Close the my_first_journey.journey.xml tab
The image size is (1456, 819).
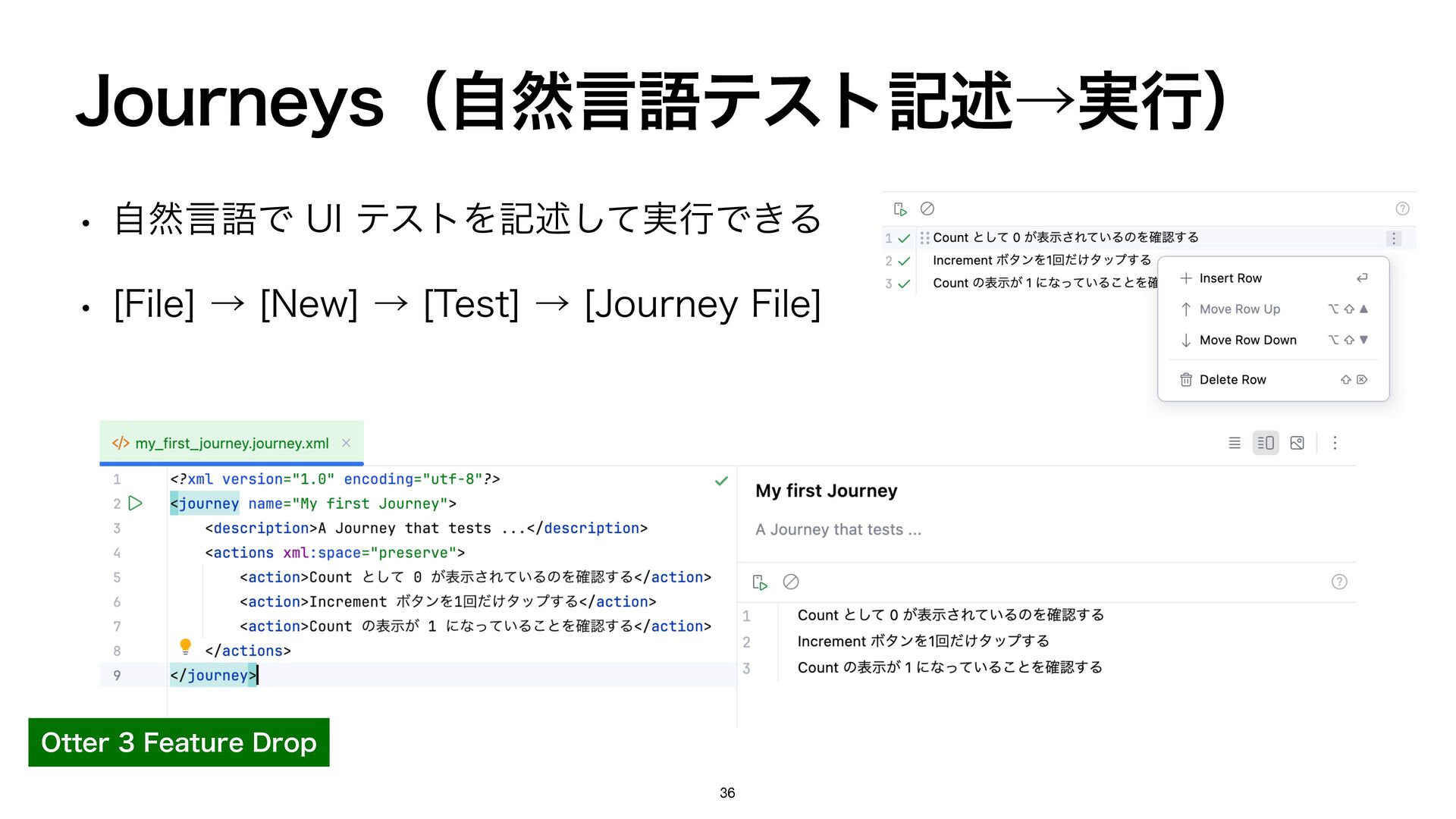coord(346,443)
